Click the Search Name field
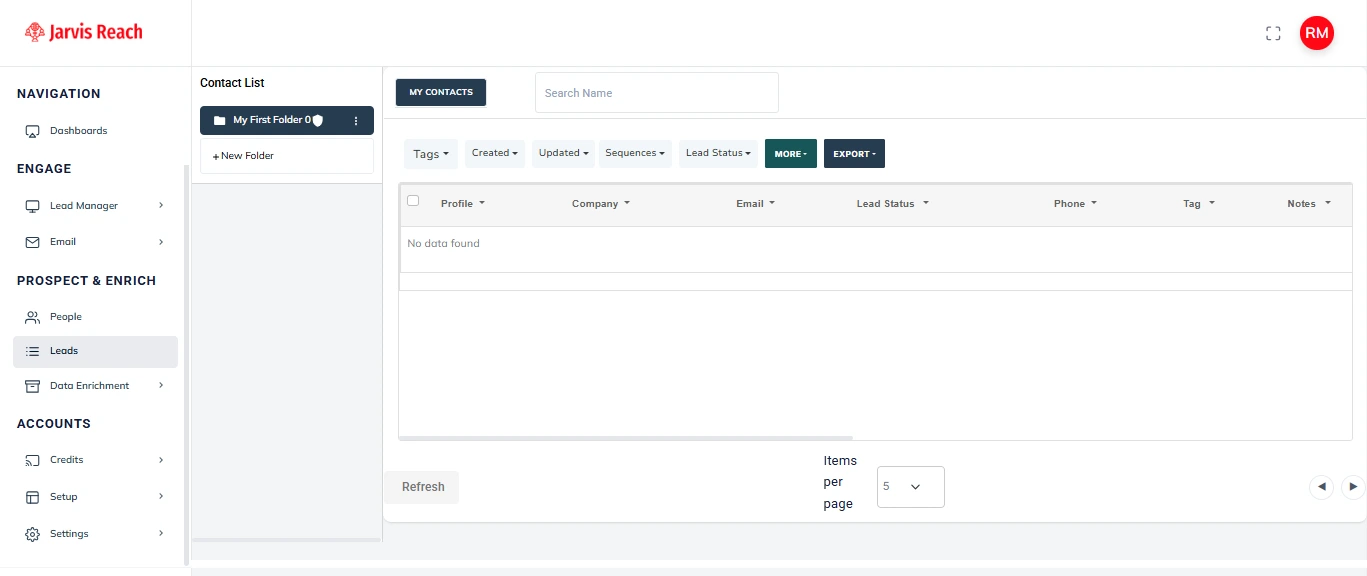Screen dimensions: 1367x576 (657, 93)
